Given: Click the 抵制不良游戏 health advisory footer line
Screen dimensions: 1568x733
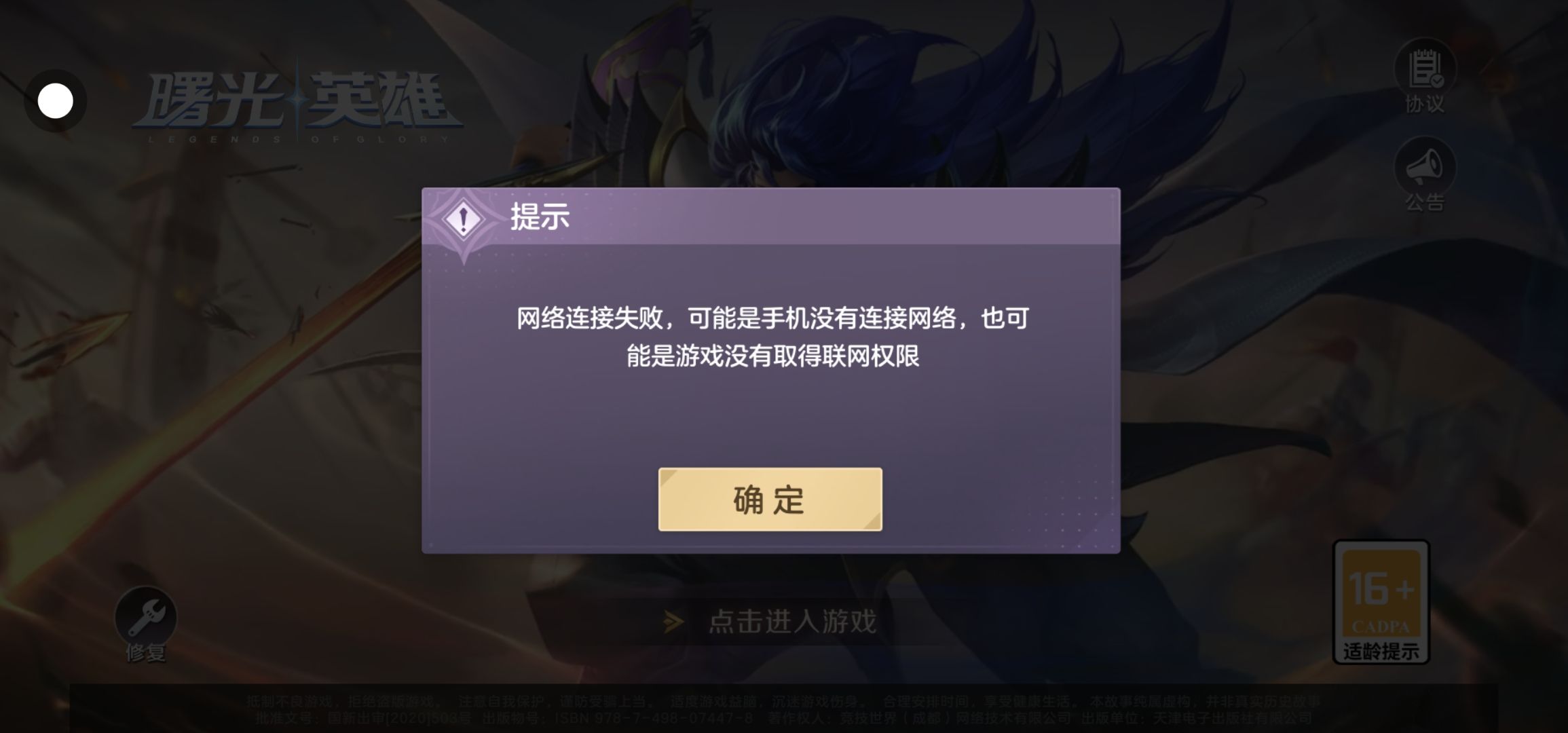Looking at the screenshot, I should coord(783,701).
